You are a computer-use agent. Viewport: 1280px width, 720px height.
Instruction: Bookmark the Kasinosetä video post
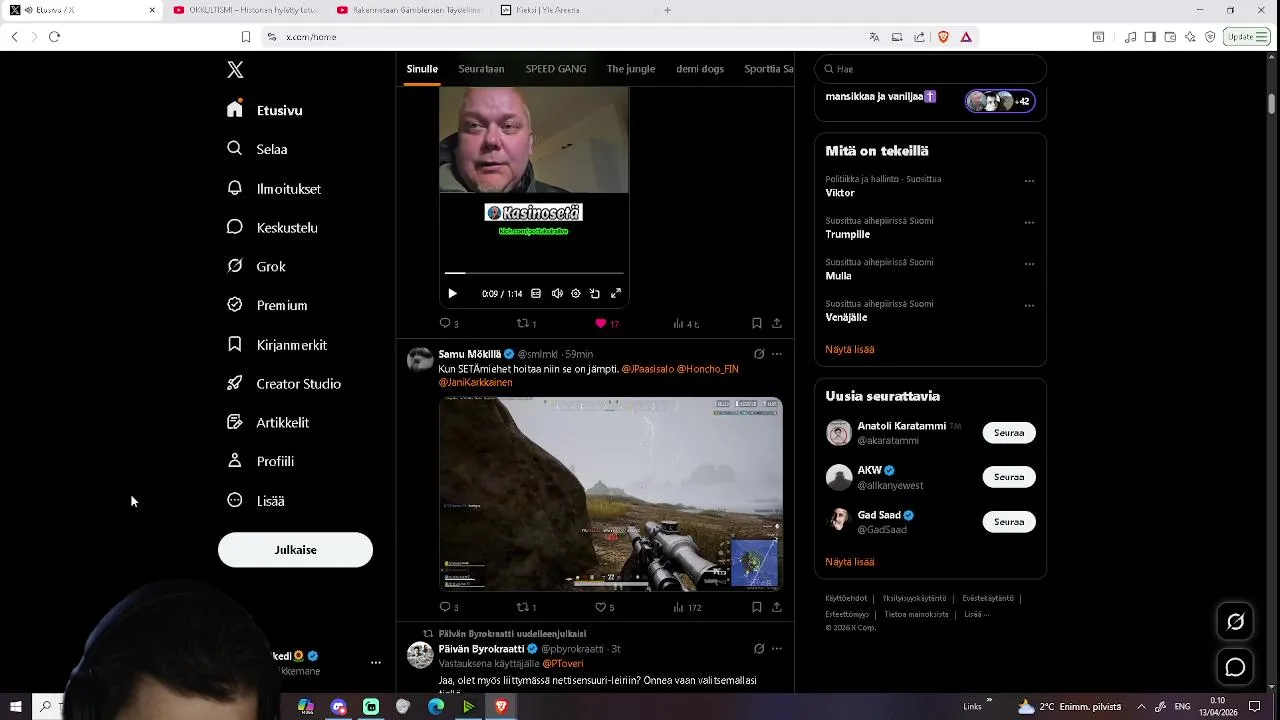pyautogui.click(x=757, y=323)
